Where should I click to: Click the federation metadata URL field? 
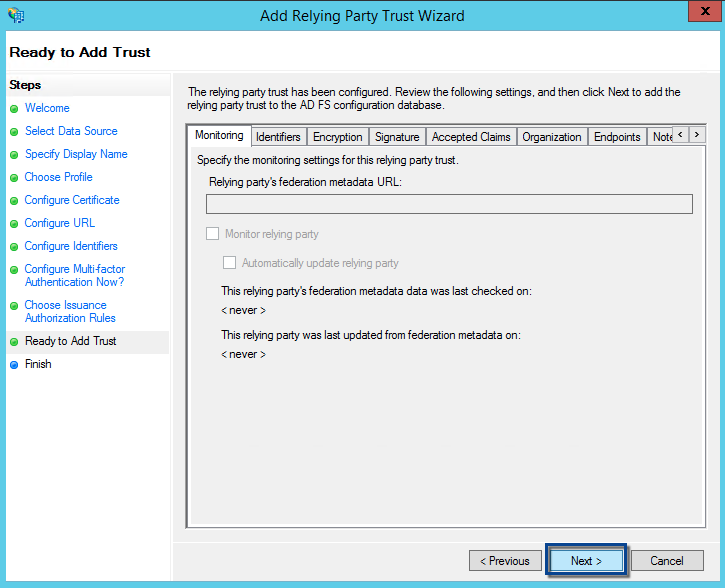[449, 204]
